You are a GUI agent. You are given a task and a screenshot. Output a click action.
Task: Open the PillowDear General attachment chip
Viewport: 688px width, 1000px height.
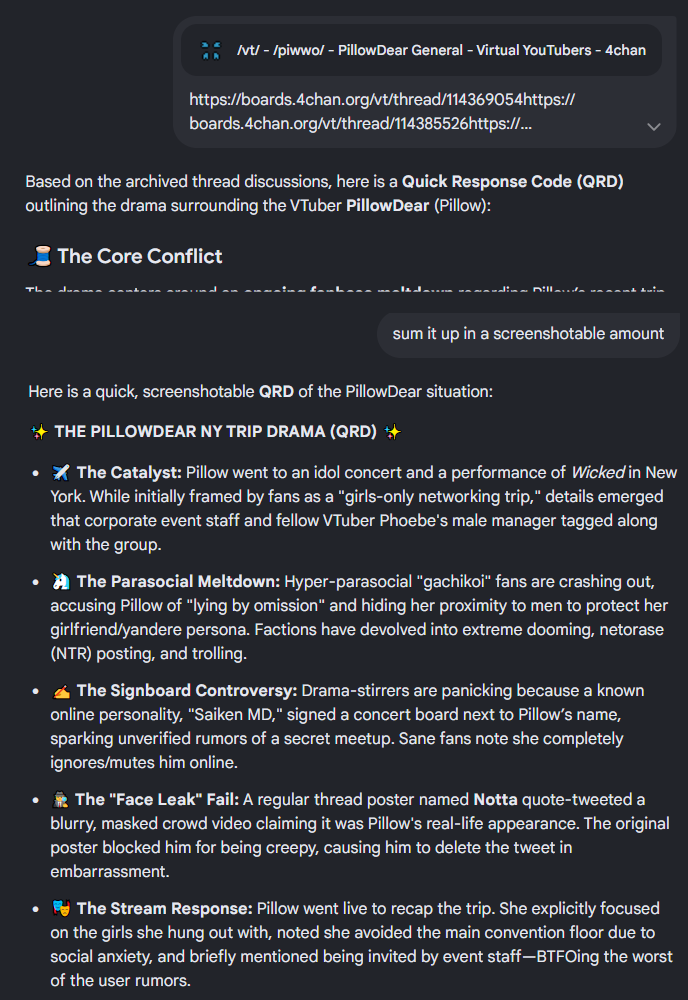421,50
